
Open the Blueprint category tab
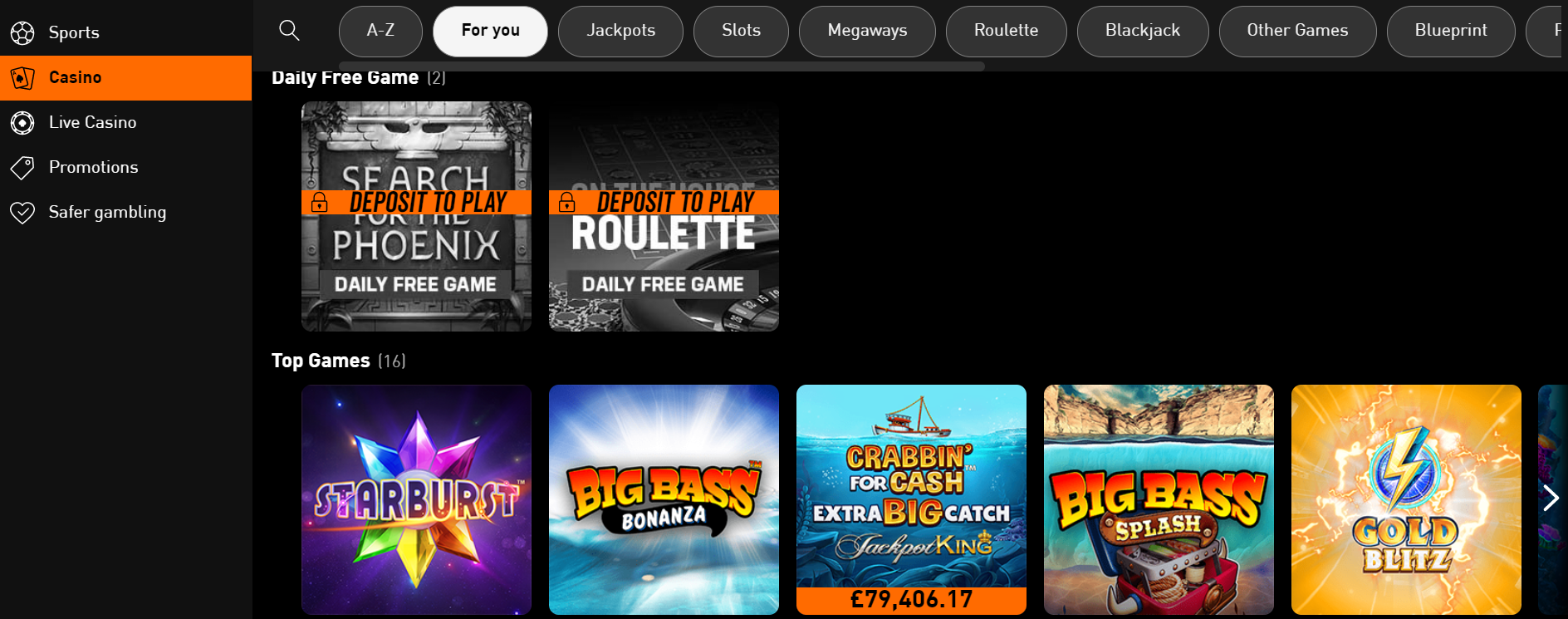tap(1451, 32)
